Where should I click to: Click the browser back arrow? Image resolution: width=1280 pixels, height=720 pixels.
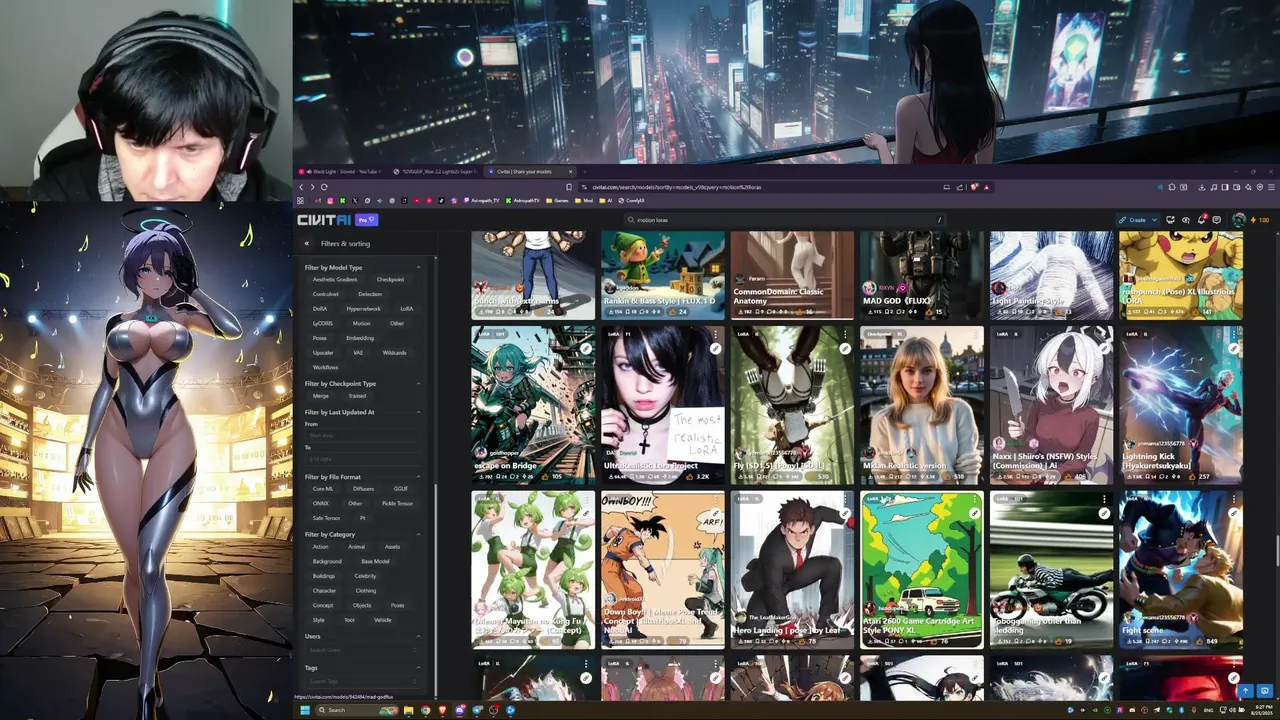pyautogui.click(x=301, y=187)
